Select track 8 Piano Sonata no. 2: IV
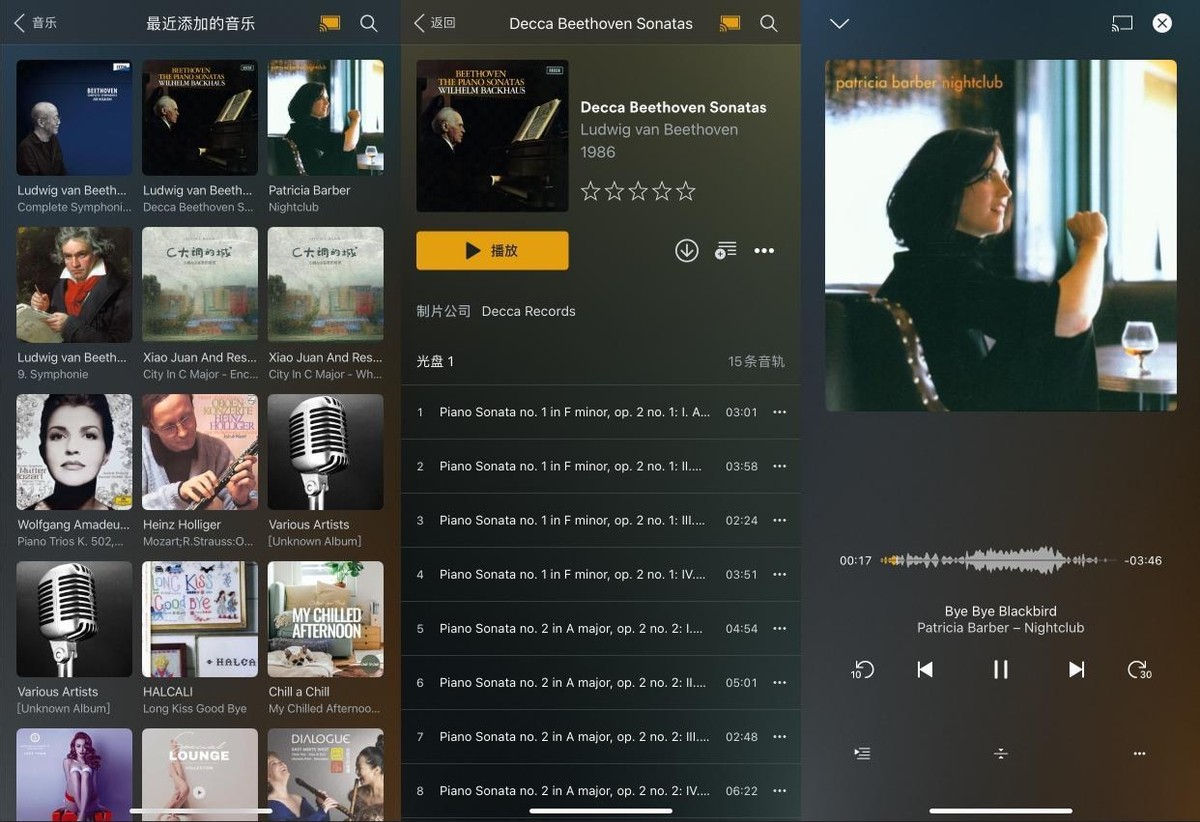 point(600,790)
